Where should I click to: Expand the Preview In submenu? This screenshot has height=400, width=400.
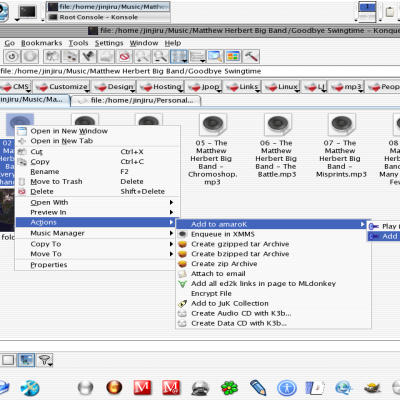tap(97, 212)
